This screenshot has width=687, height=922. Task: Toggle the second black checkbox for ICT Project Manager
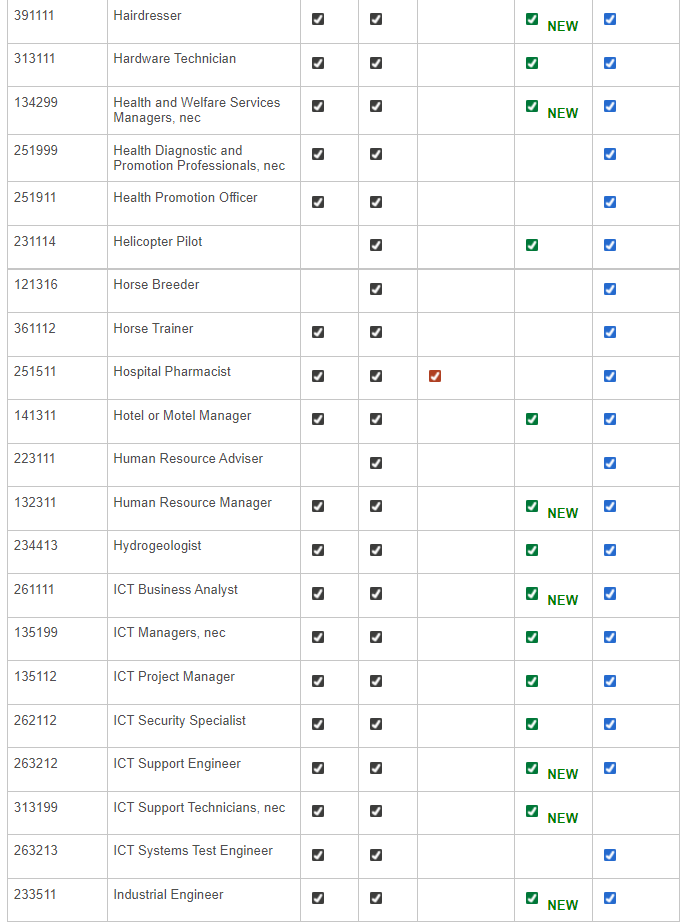(x=376, y=681)
